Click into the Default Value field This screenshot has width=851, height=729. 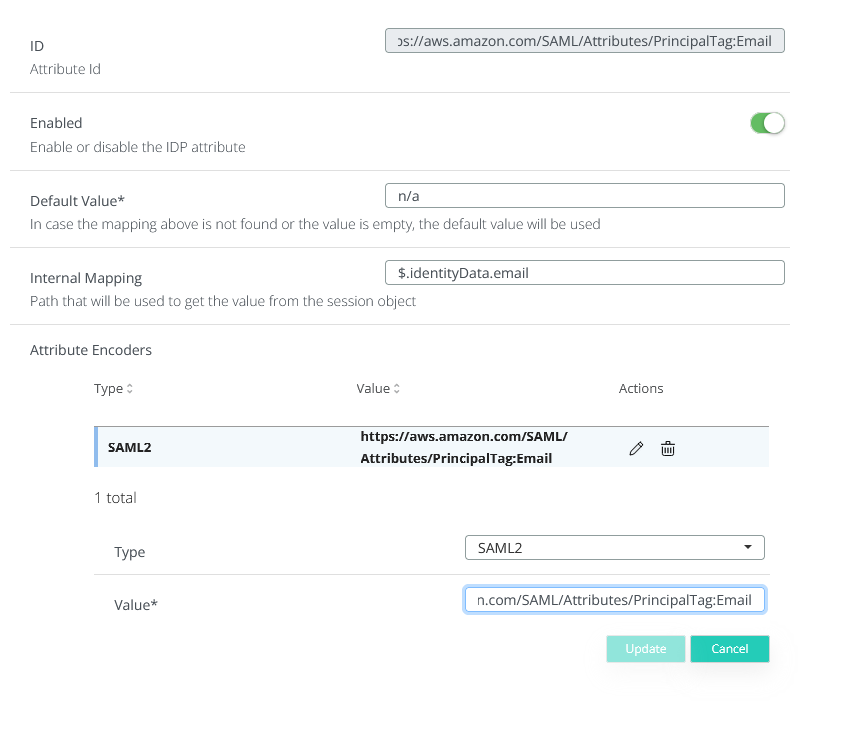click(584, 195)
